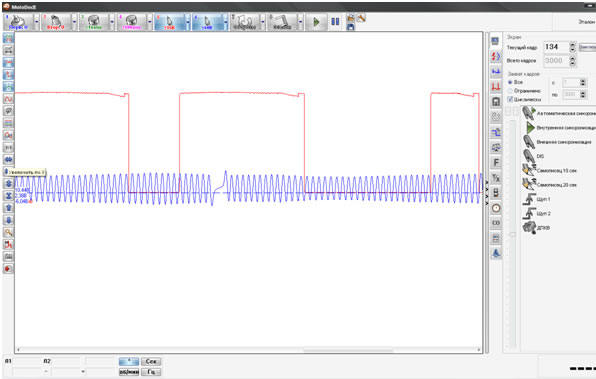Open dropdown arrow beside channel 1 button

point(36,22)
